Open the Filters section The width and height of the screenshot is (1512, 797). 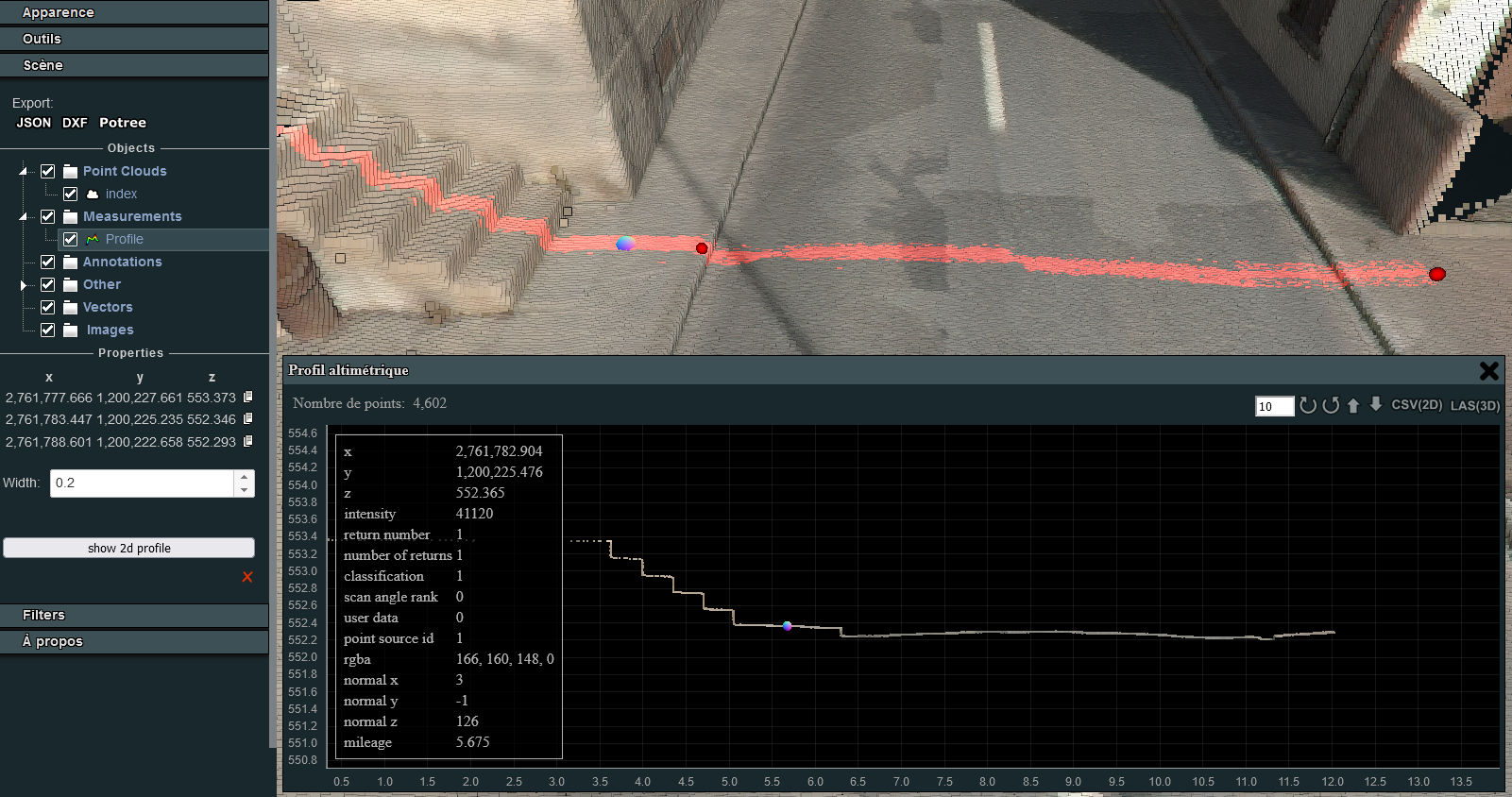(134, 615)
